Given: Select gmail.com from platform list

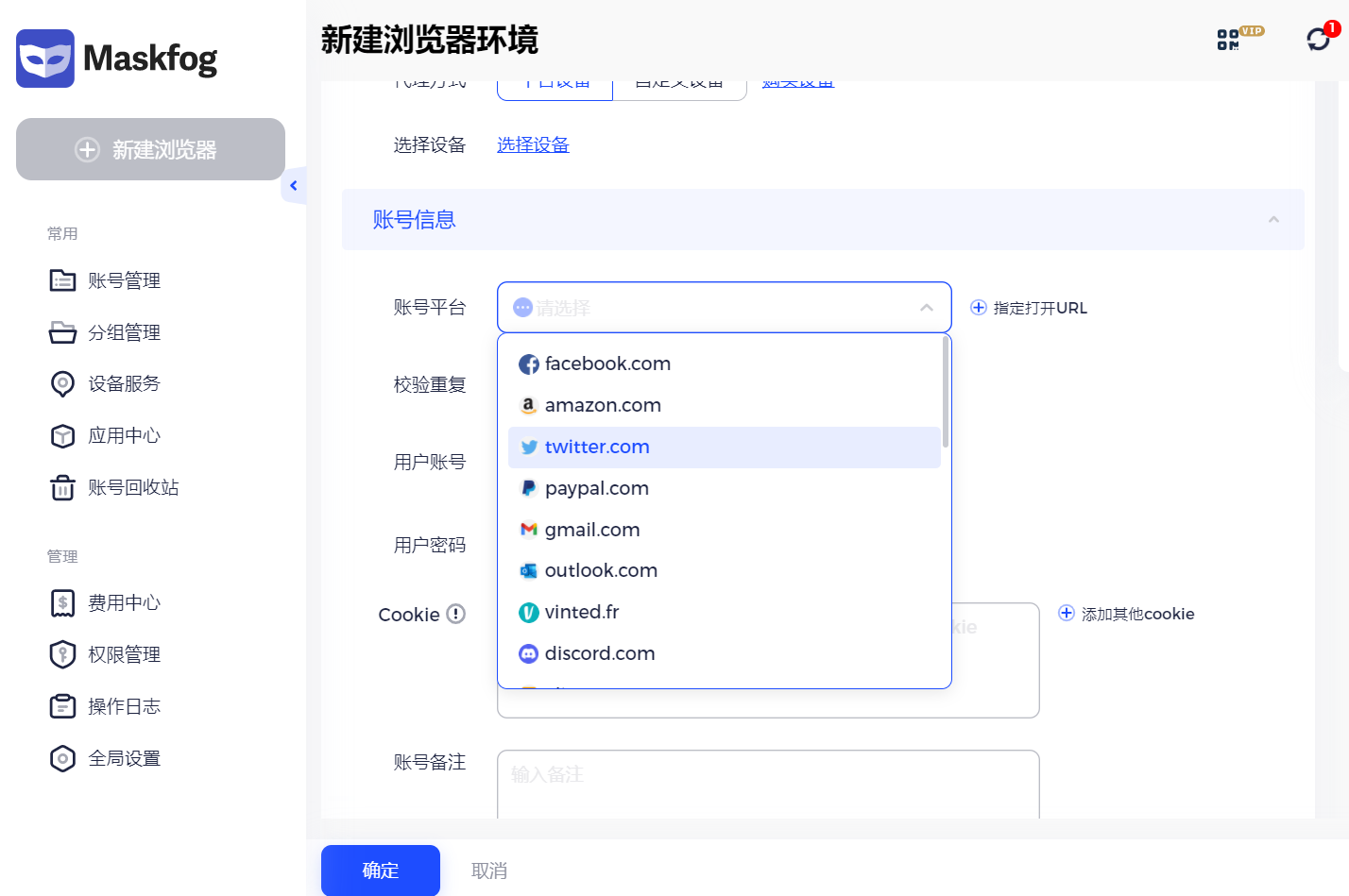Looking at the screenshot, I should [724, 530].
